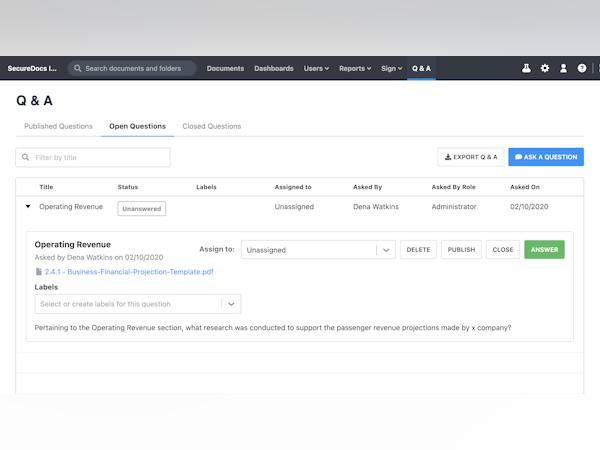The width and height of the screenshot is (600, 450).
Task: Click the Publish button
Action: [x=461, y=250]
